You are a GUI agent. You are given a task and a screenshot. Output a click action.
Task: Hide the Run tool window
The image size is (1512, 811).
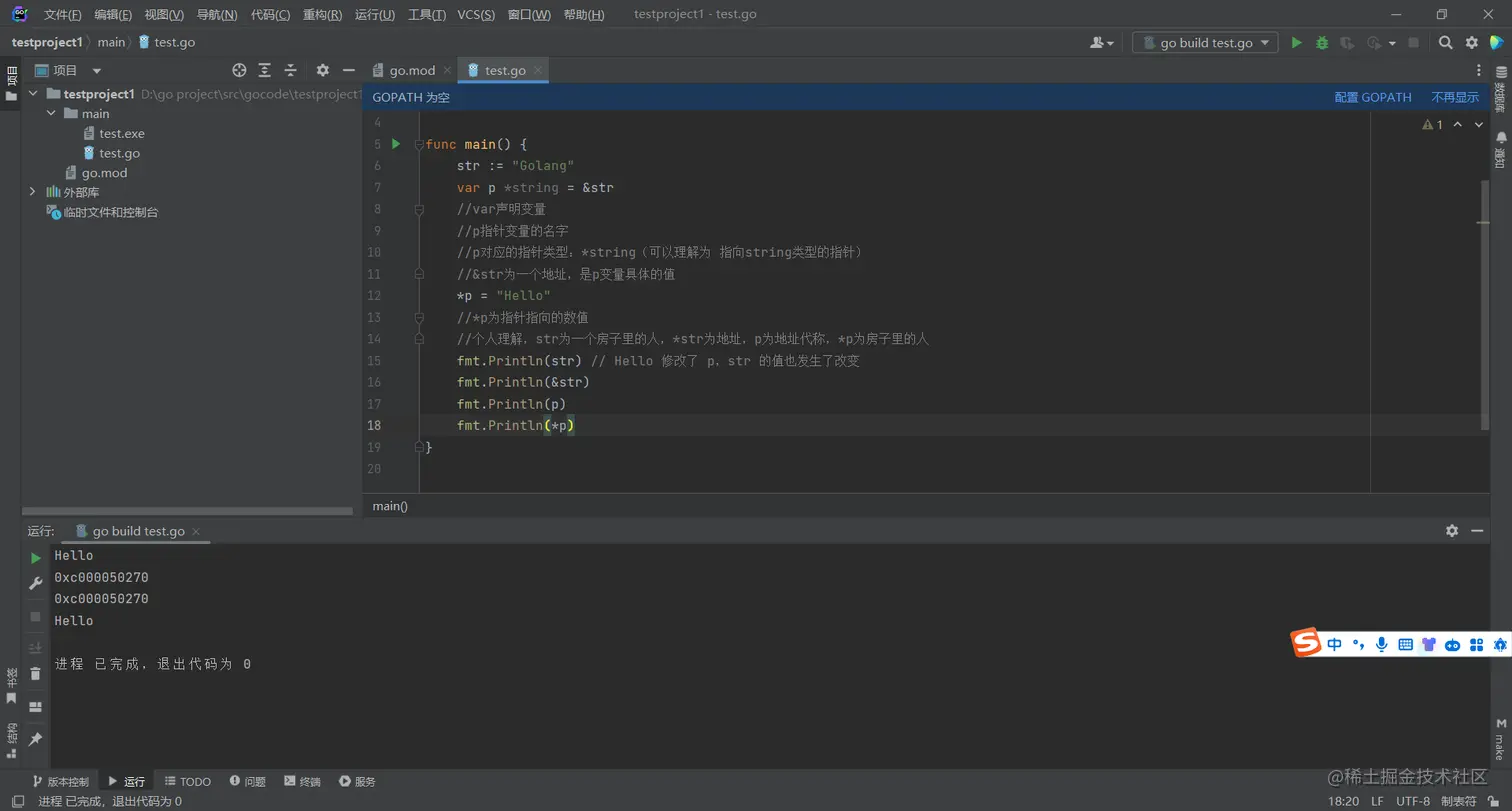[1478, 531]
